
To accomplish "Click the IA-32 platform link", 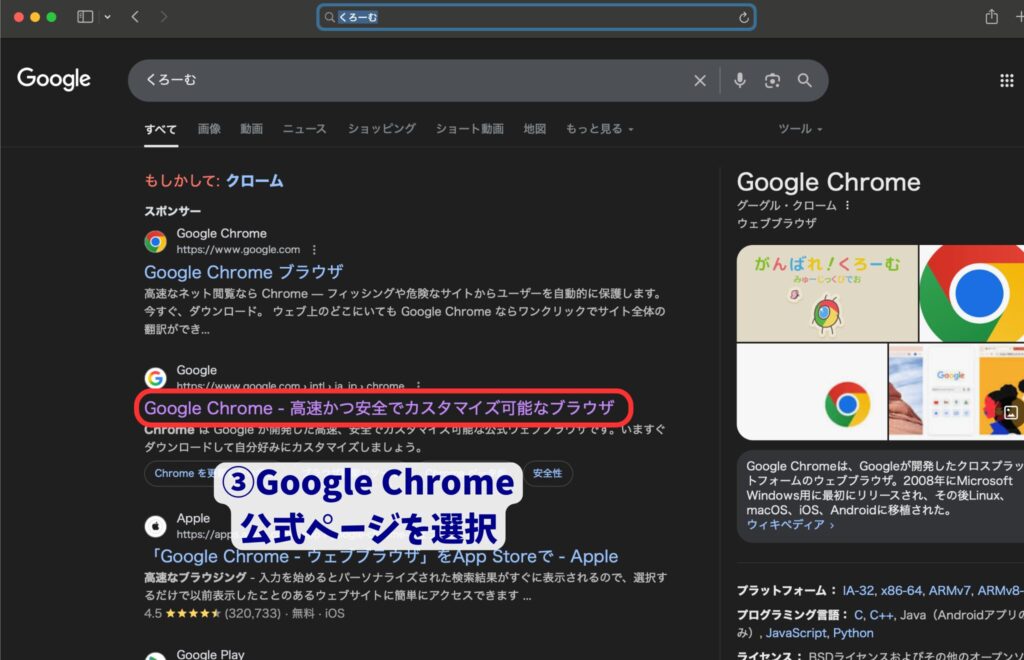I will [858, 590].
